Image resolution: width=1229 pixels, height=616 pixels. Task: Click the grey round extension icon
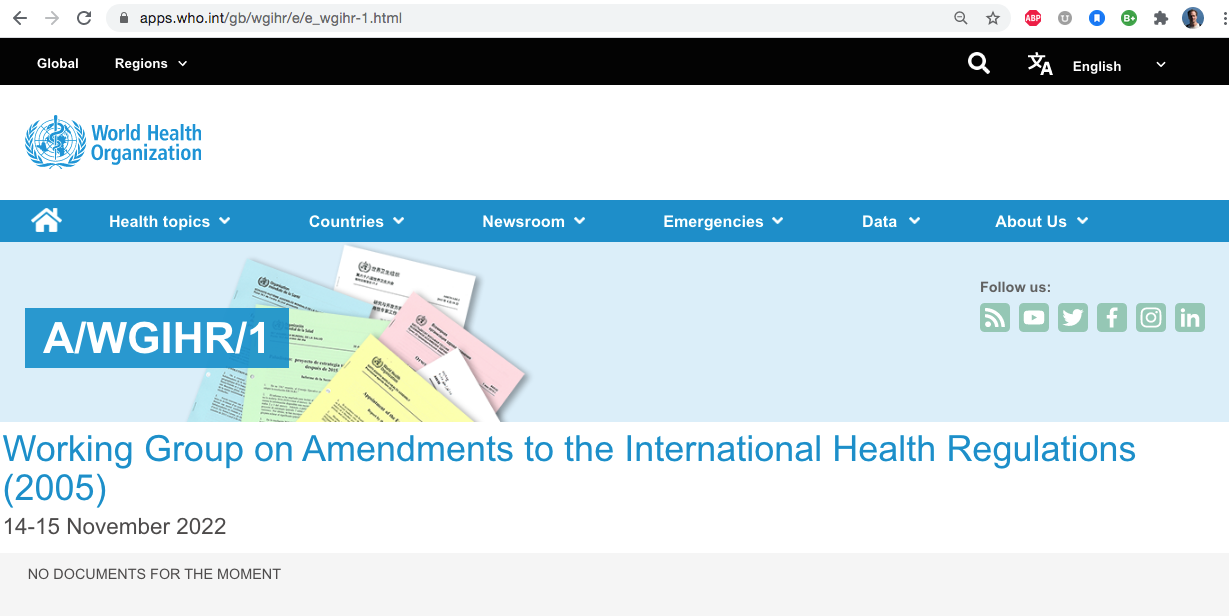pos(1065,18)
